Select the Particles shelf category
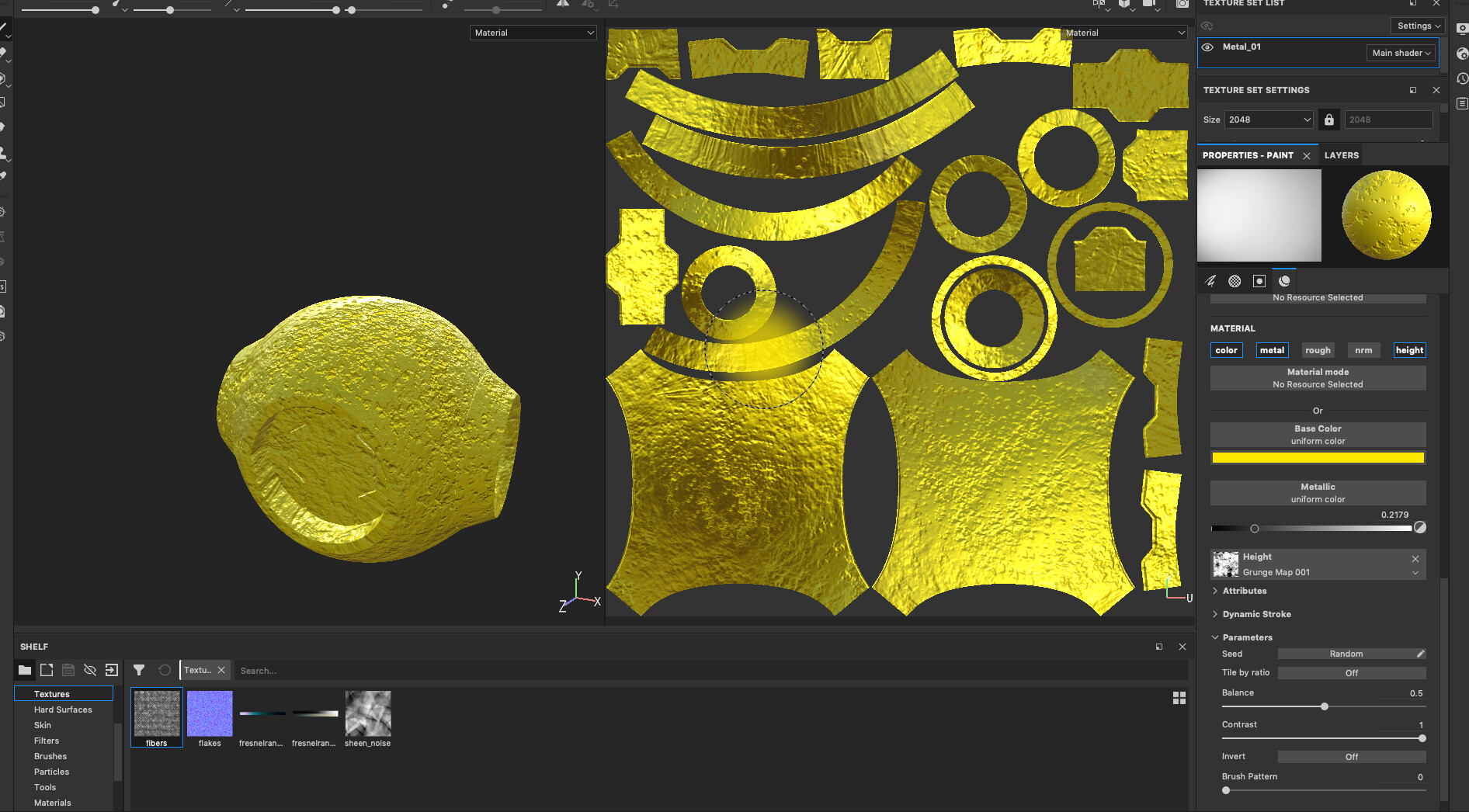The image size is (1469, 812). point(51,772)
